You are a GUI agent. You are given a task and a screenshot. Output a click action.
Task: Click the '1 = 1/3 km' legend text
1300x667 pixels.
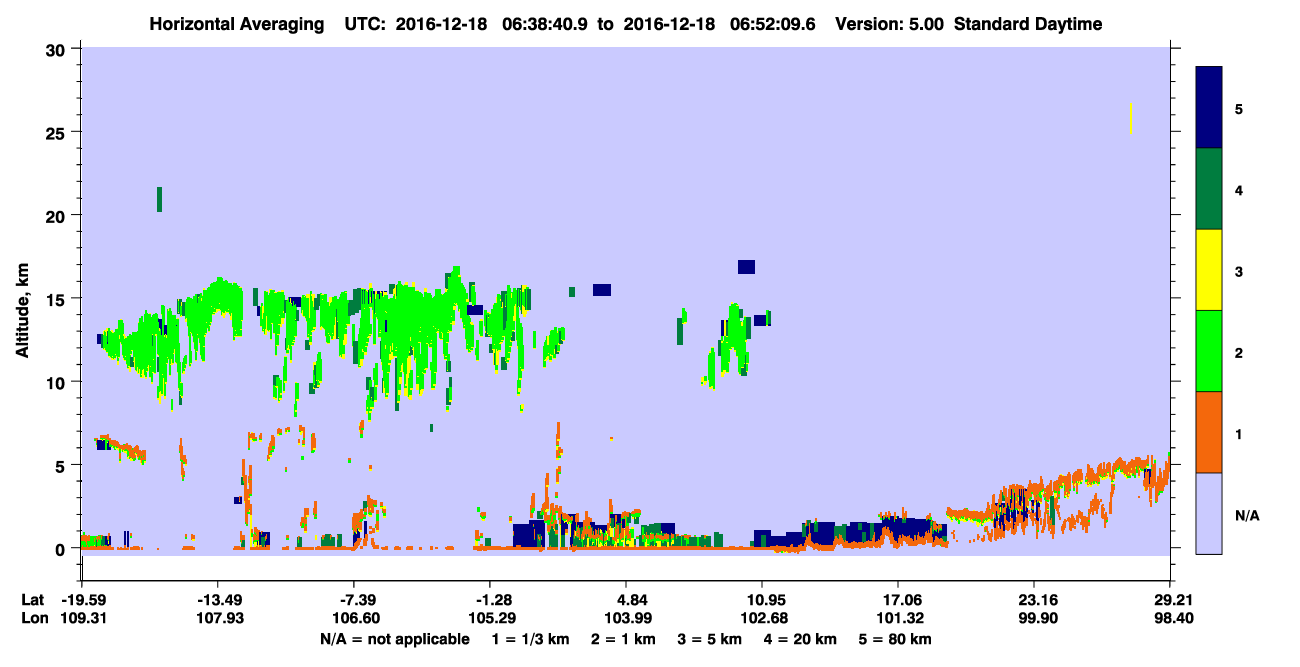pos(531,639)
